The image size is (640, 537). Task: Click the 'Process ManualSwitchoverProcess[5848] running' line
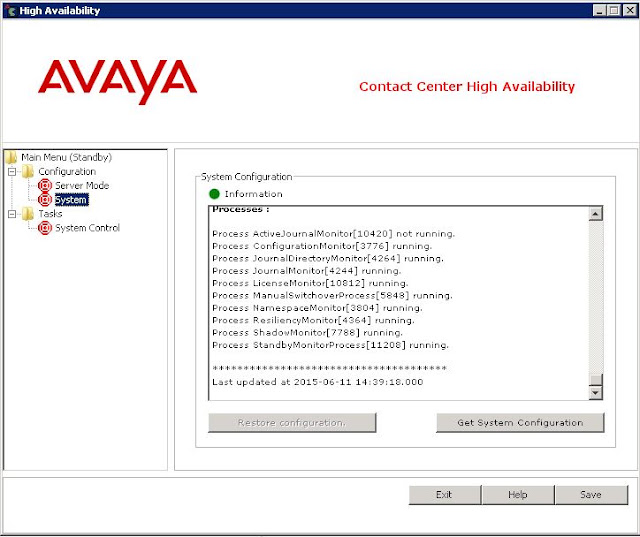coord(332,295)
